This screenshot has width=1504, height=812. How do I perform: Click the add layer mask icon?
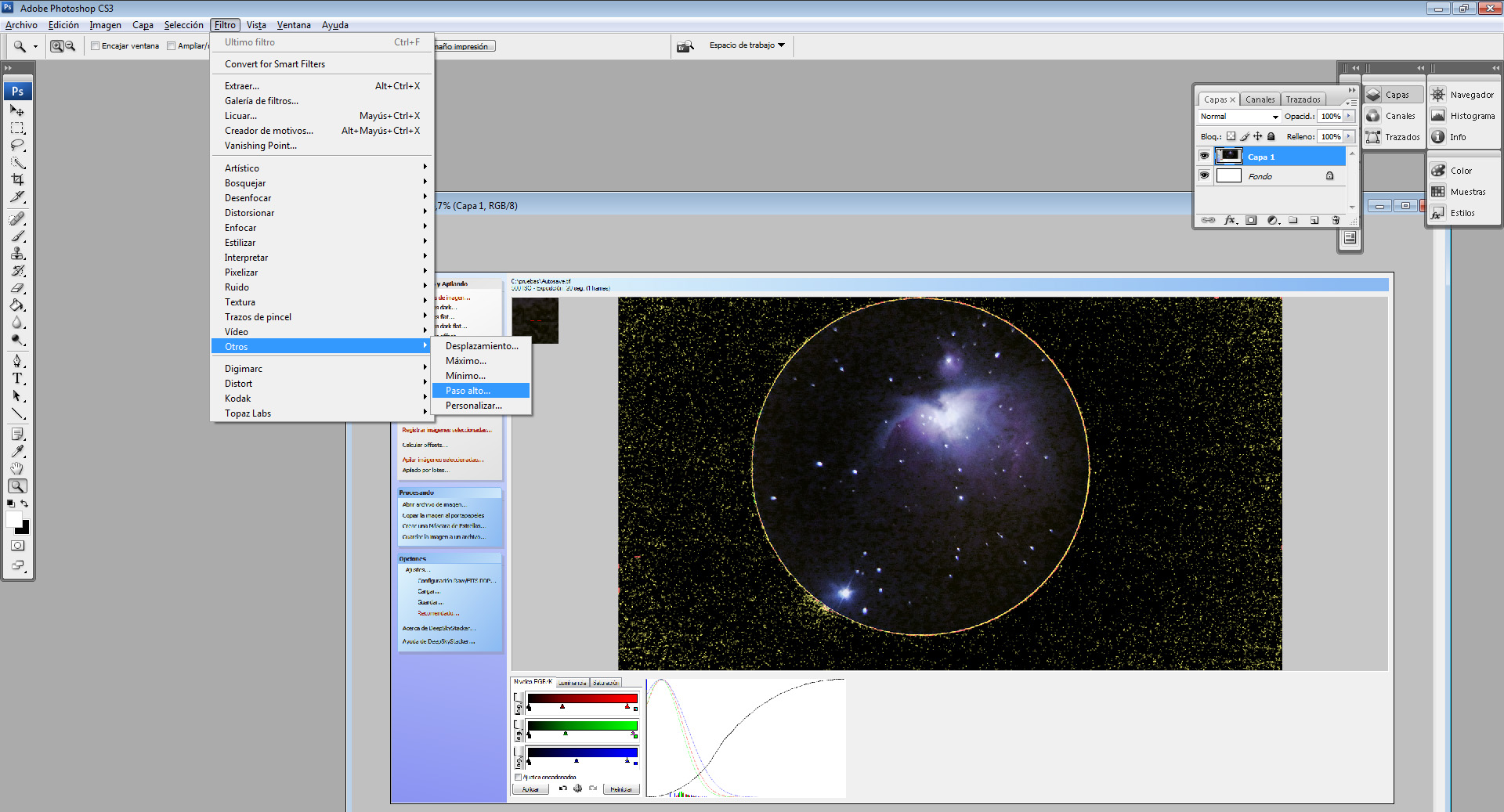pyautogui.click(x=1251, y=220)
